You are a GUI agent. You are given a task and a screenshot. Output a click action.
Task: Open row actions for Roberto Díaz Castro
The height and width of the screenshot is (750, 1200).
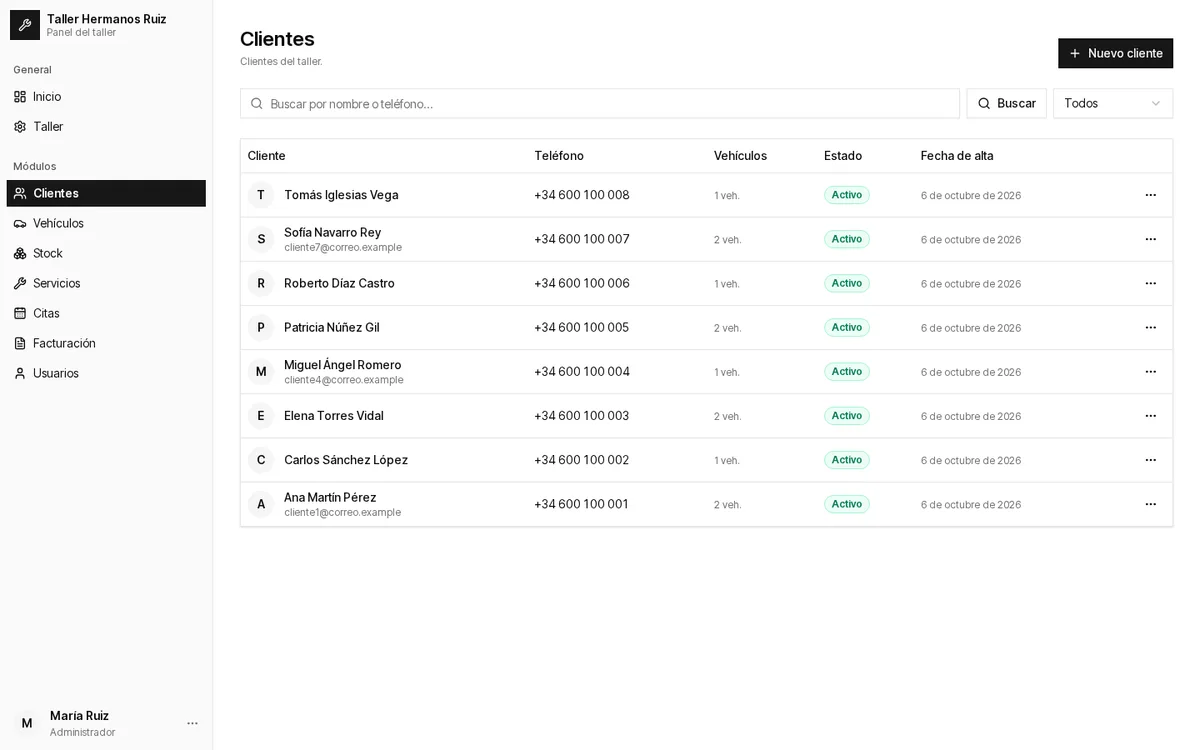tap(1150, 283)
